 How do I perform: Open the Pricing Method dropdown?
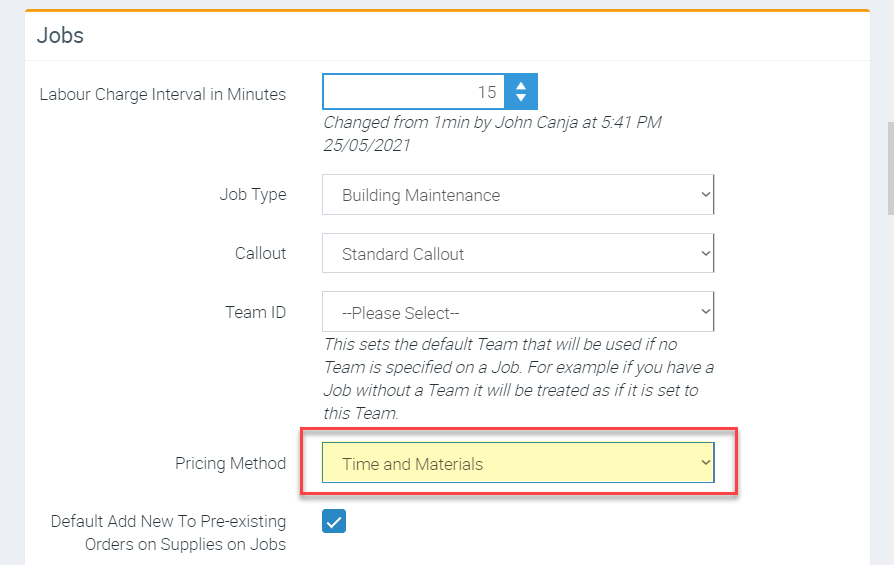coord(517,463)
